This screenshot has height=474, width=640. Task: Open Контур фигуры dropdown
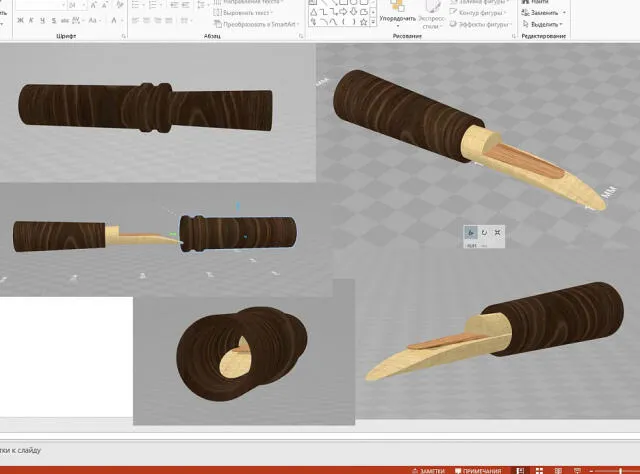pos(478,13)
